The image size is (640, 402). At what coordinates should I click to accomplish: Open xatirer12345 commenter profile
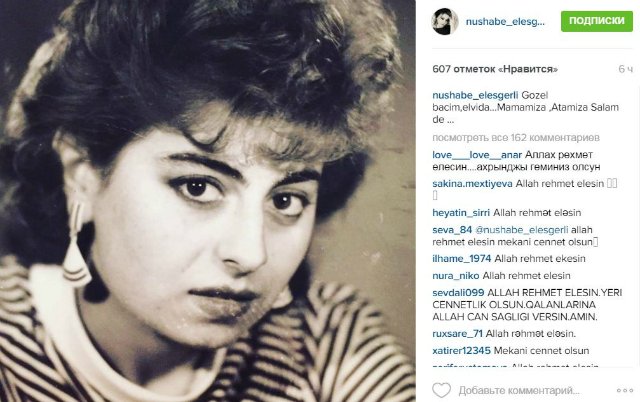461,351
